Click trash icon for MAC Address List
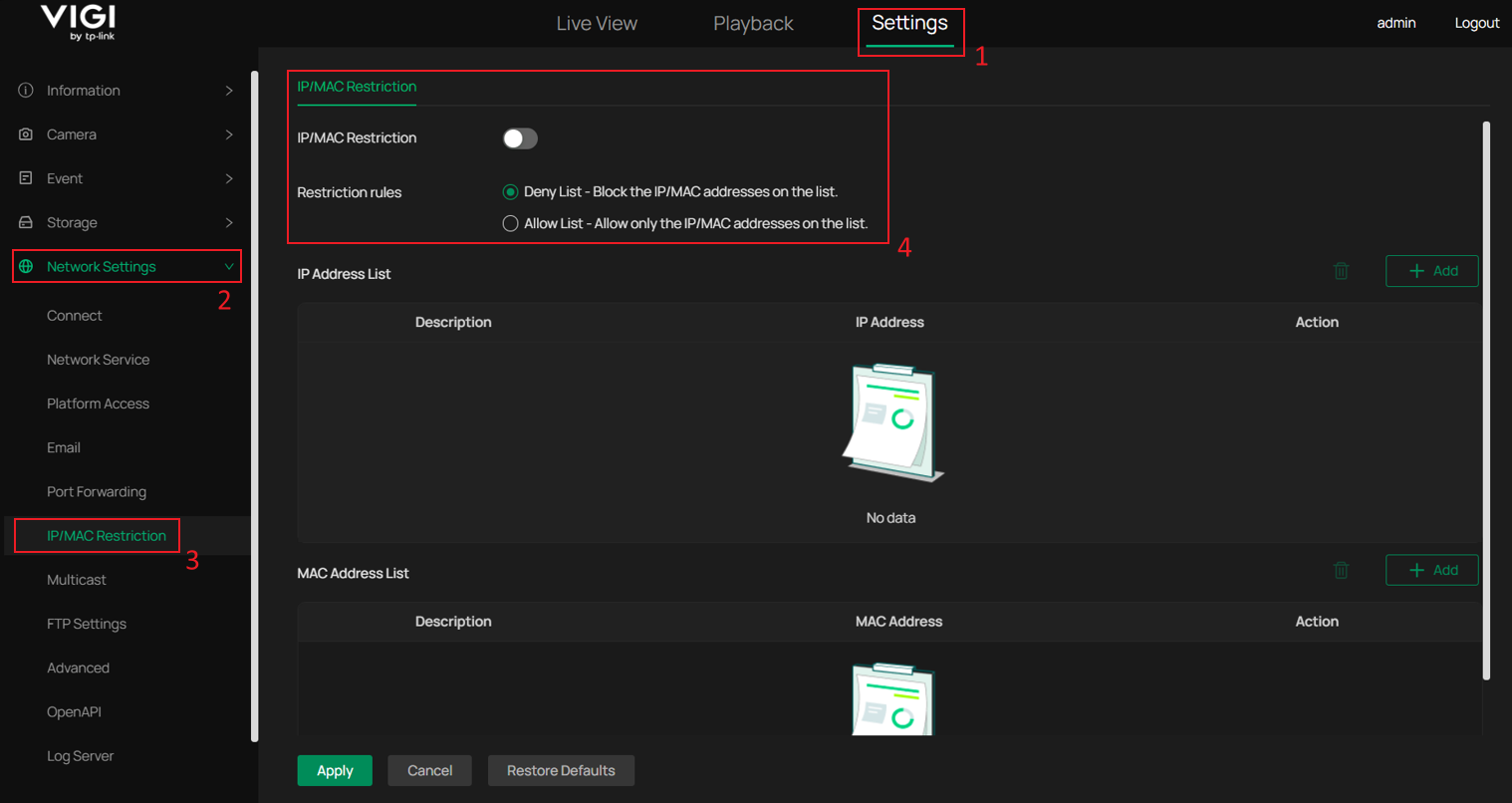 (1342, 570)
